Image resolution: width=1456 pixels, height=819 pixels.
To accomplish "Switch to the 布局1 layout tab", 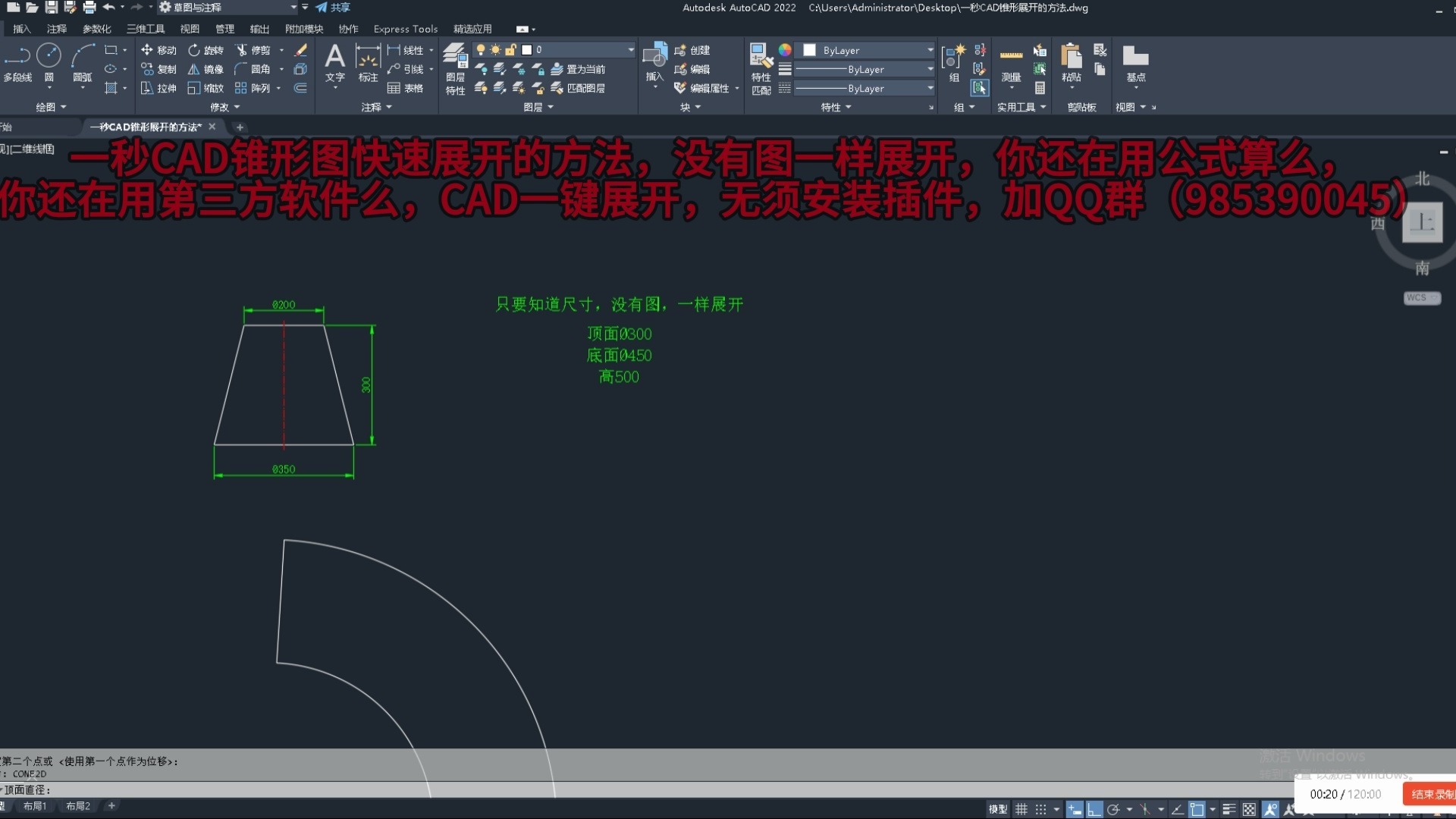I will [35, 806].
